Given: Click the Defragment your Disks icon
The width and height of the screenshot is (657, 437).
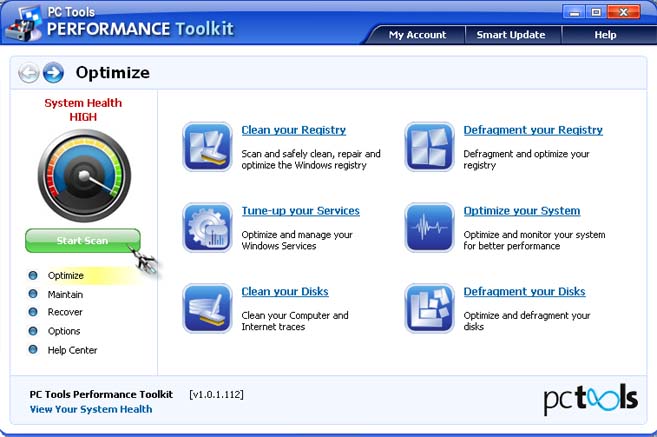Looking at the screenshot, I should pos(429,308).
